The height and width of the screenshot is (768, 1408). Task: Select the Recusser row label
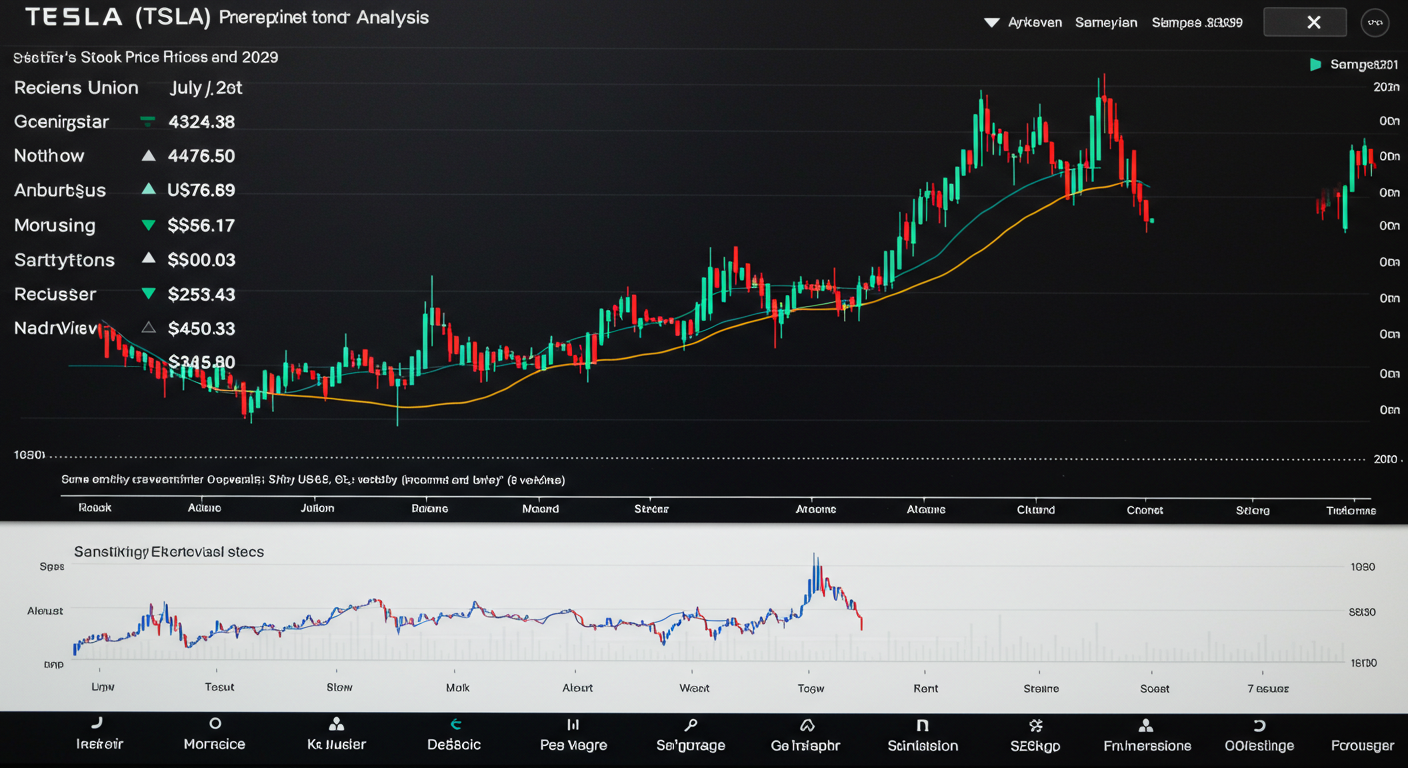pos(55,294)
